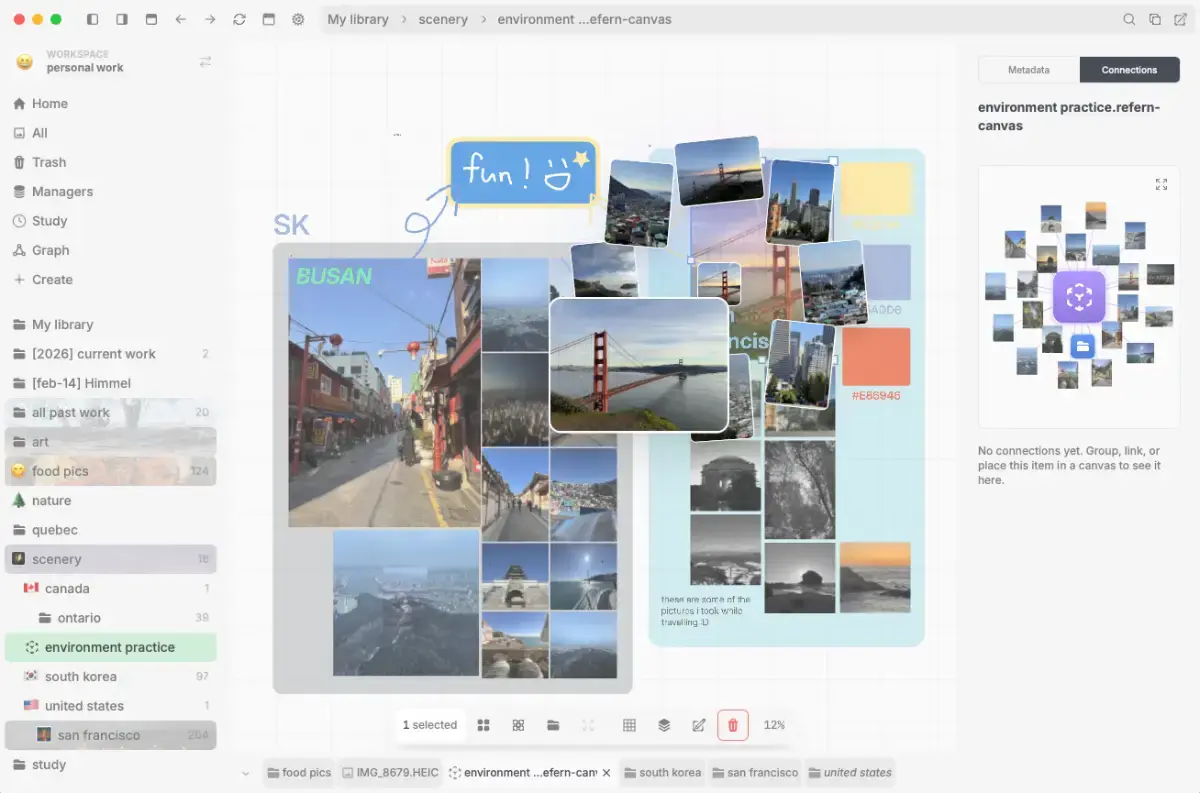Screen dimensions: 1200x793
Task: Click the blue folder node in the graph
Action: point(1082,346)
